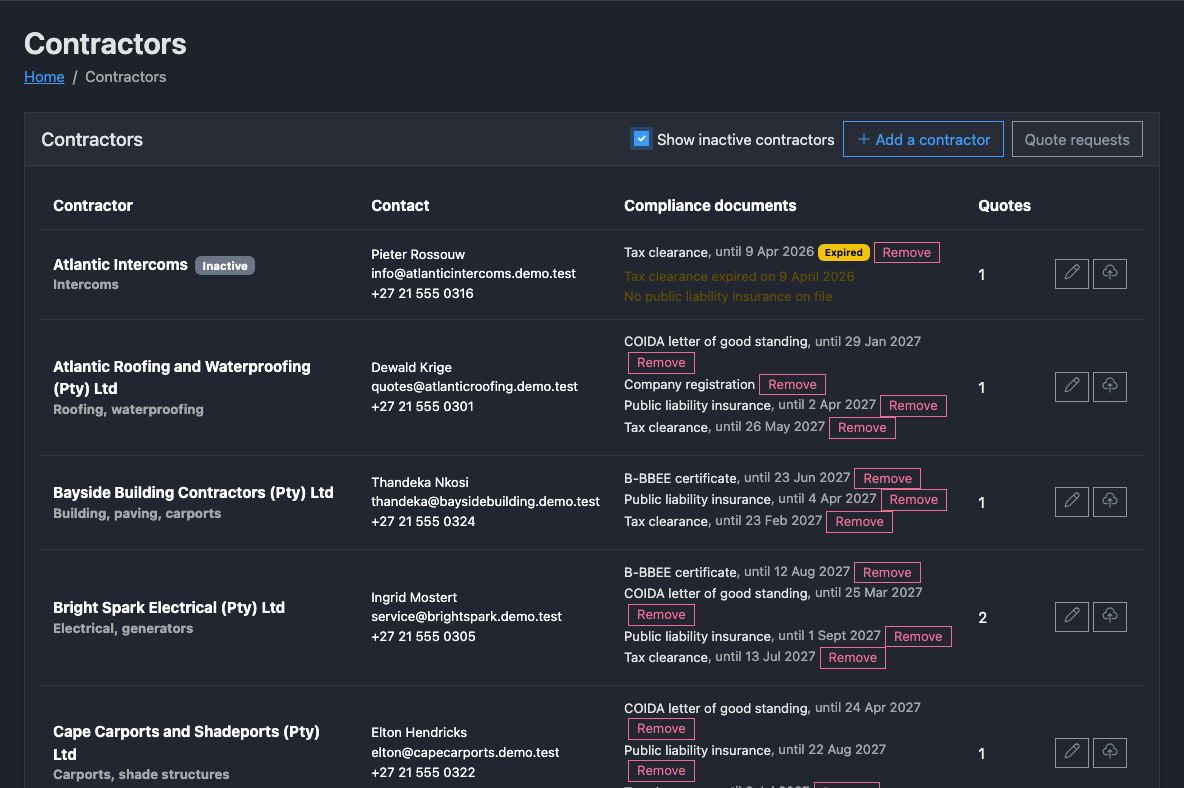Remove Bayside B-BBEE certificate
The height and width of the screenshot is (788, 1184).
887,479
